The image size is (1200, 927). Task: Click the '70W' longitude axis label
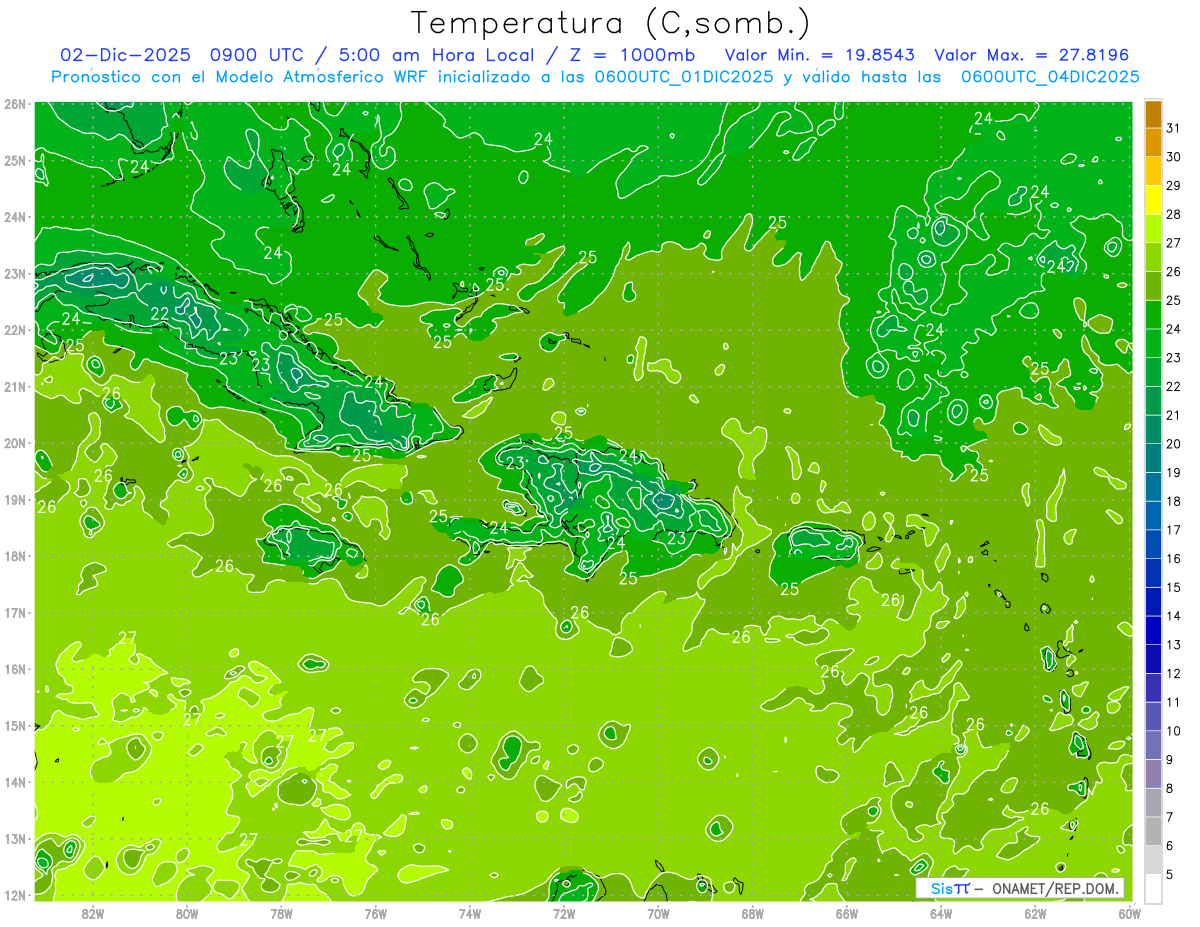[x=658, y=913]
